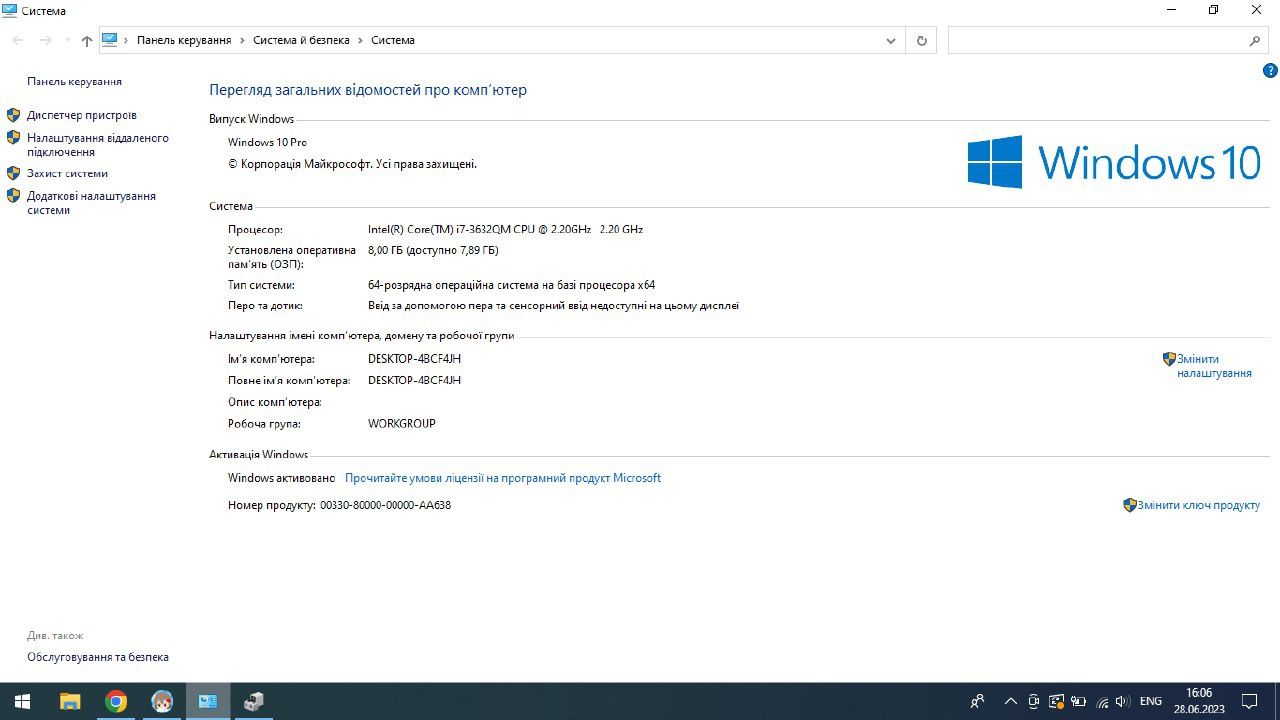The width and height of the screenshot is (1280, 720).
Task: Open Налаштування віддаленого підключення
Action: 98,145
